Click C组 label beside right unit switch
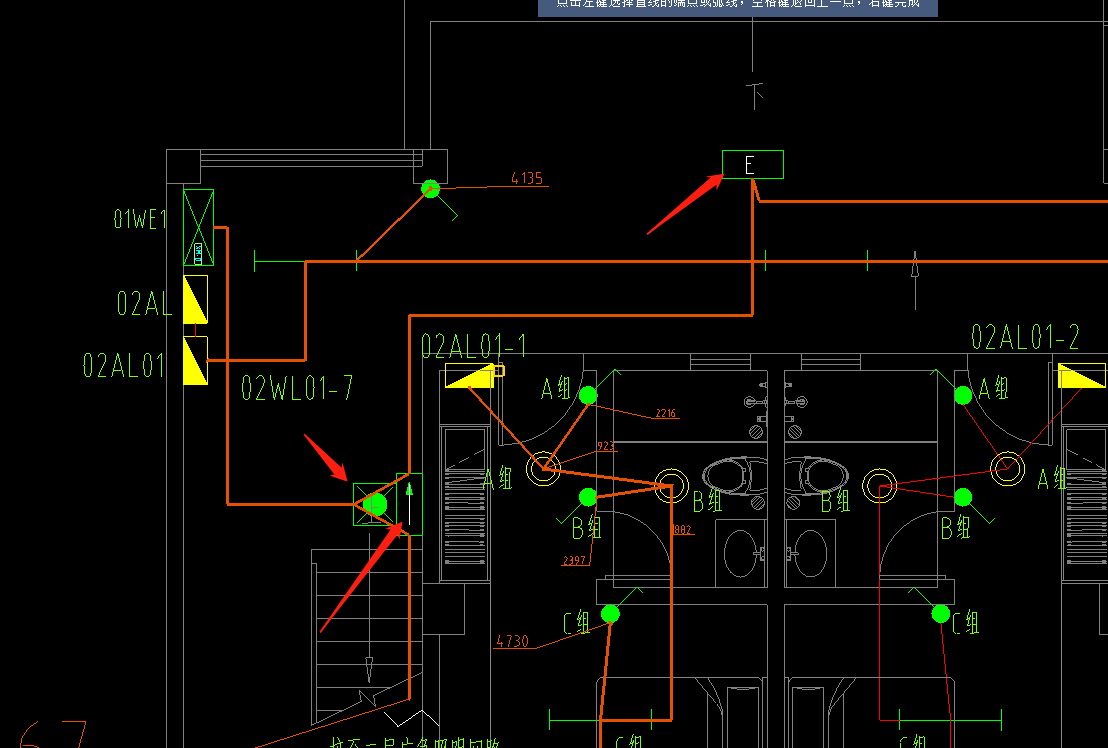Viewport: 1108px width, 748px height. click(965, 623)
